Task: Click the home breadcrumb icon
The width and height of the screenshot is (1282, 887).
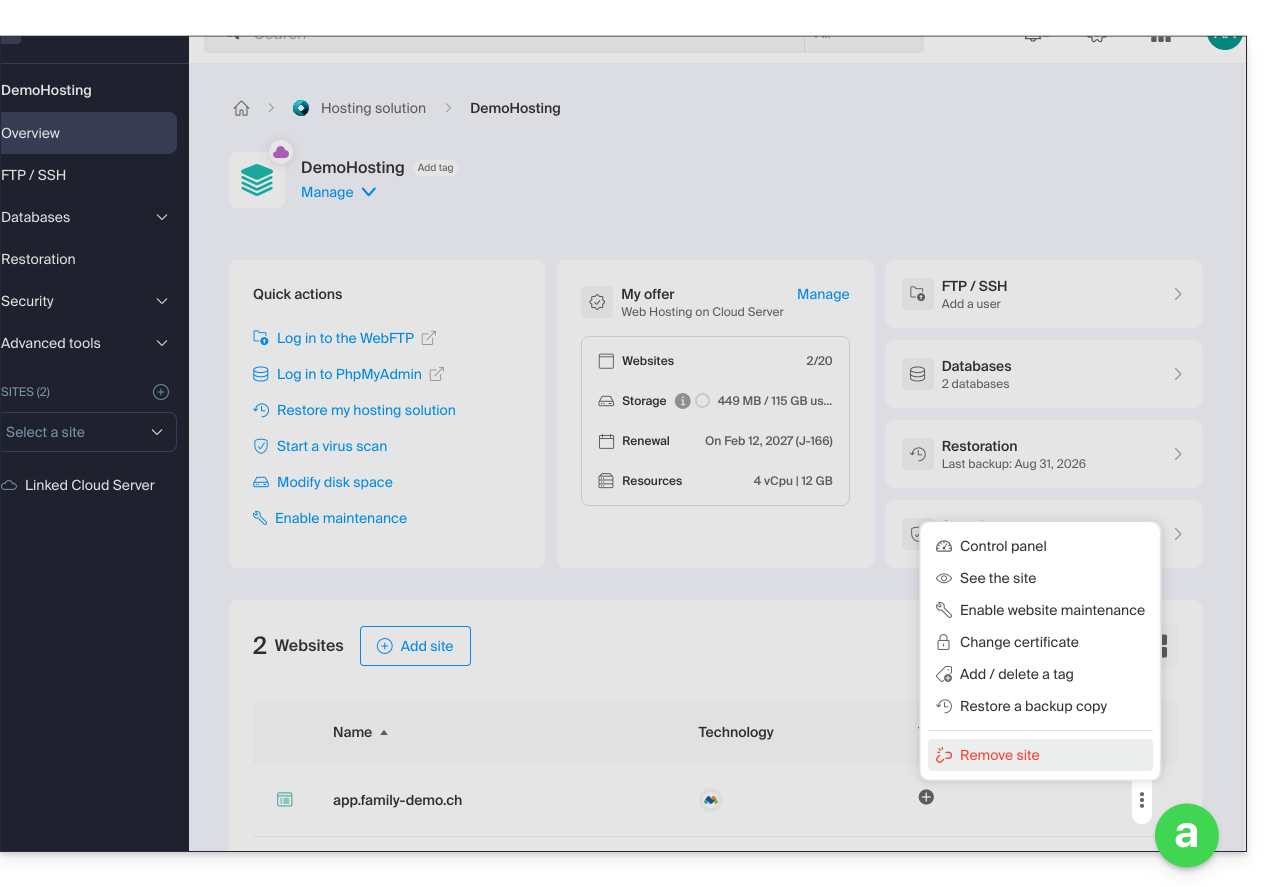Action: coord(241,108)
